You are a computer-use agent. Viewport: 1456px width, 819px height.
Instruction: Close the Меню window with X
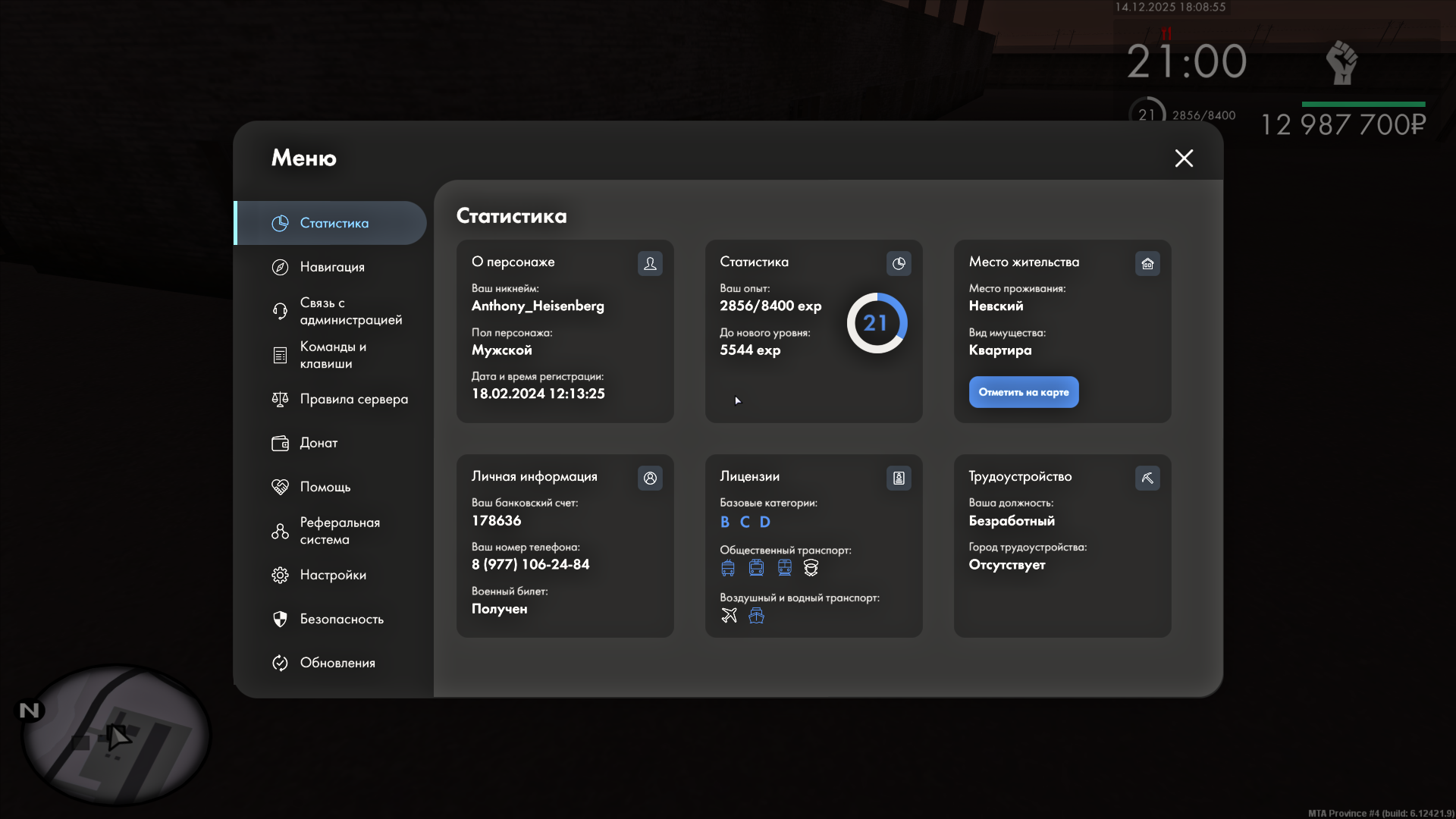[1184, 158]
